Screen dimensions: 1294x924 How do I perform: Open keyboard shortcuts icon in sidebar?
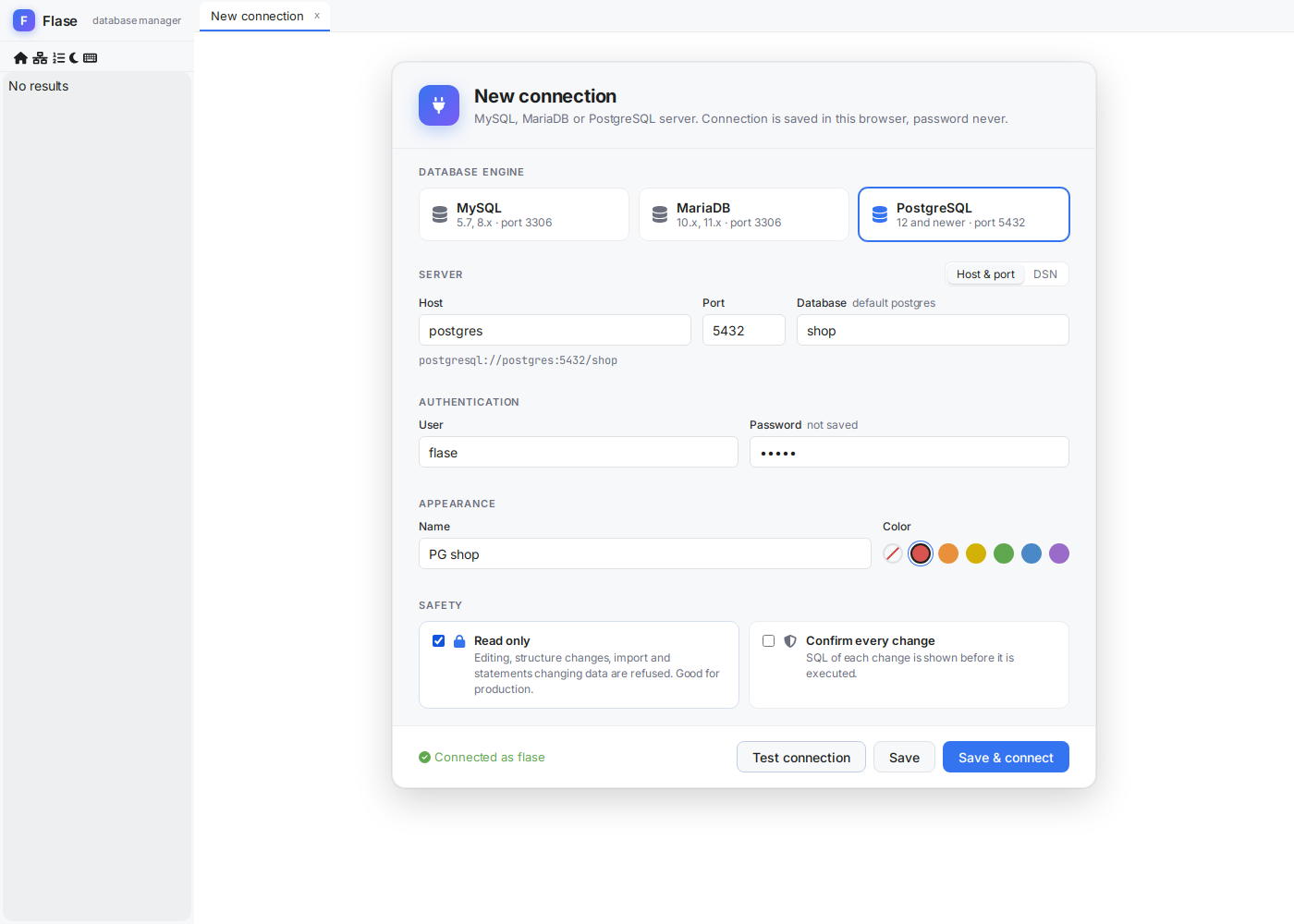click(90, 57)
